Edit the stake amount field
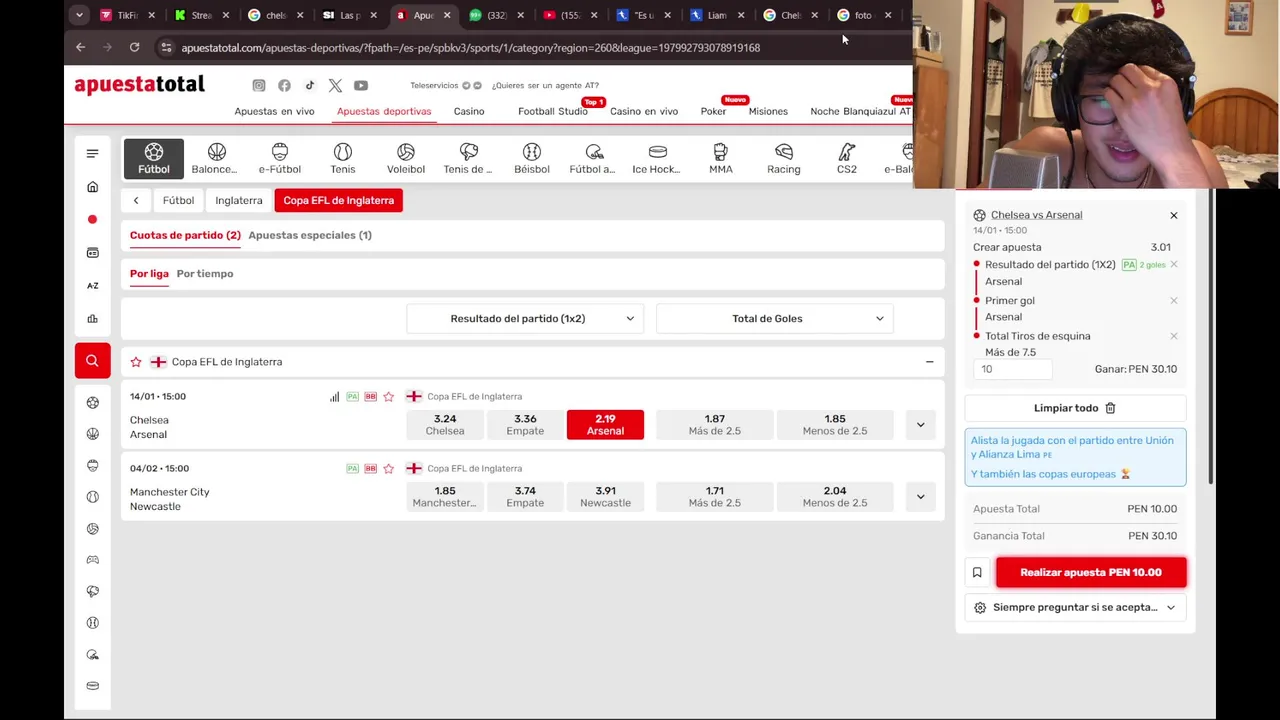This screenshot has height=720, width=1280. coord(1012,369)
